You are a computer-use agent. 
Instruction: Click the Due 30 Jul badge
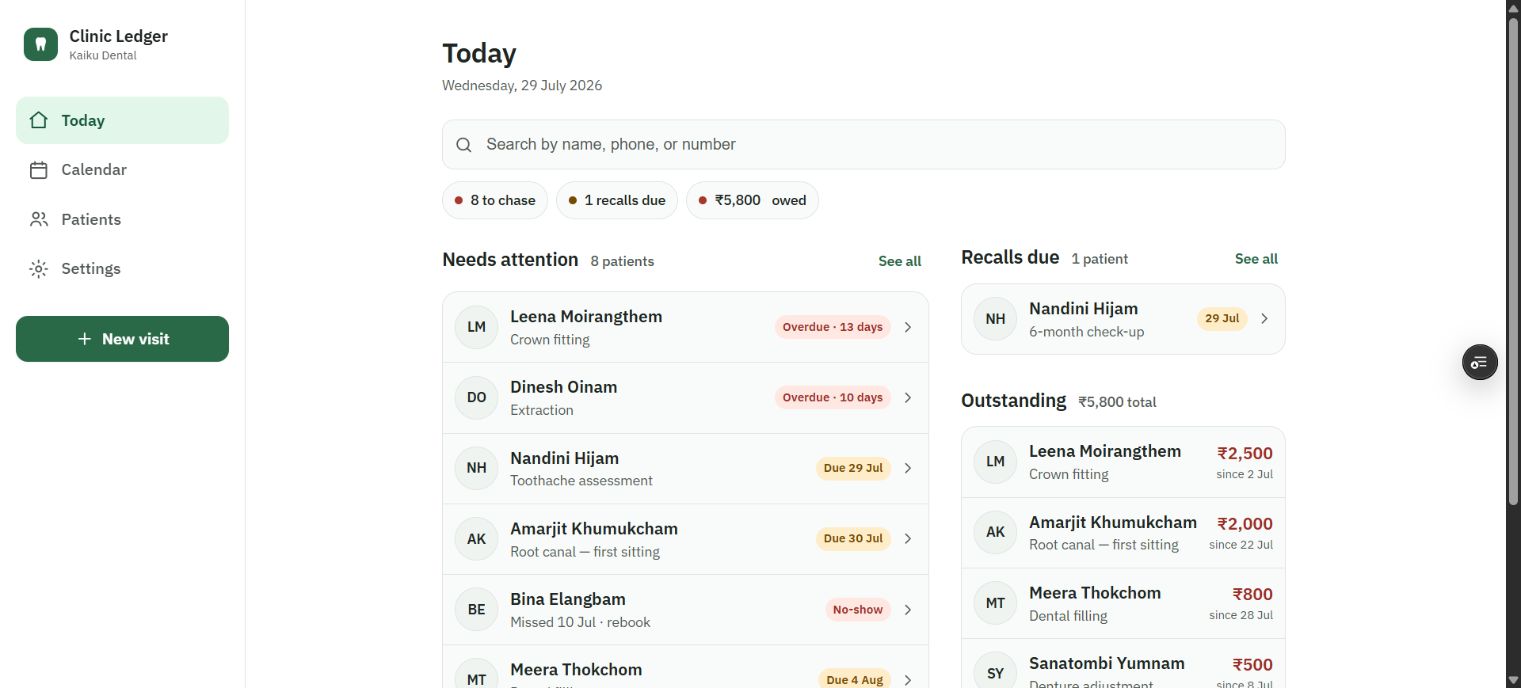click(853, 539)
